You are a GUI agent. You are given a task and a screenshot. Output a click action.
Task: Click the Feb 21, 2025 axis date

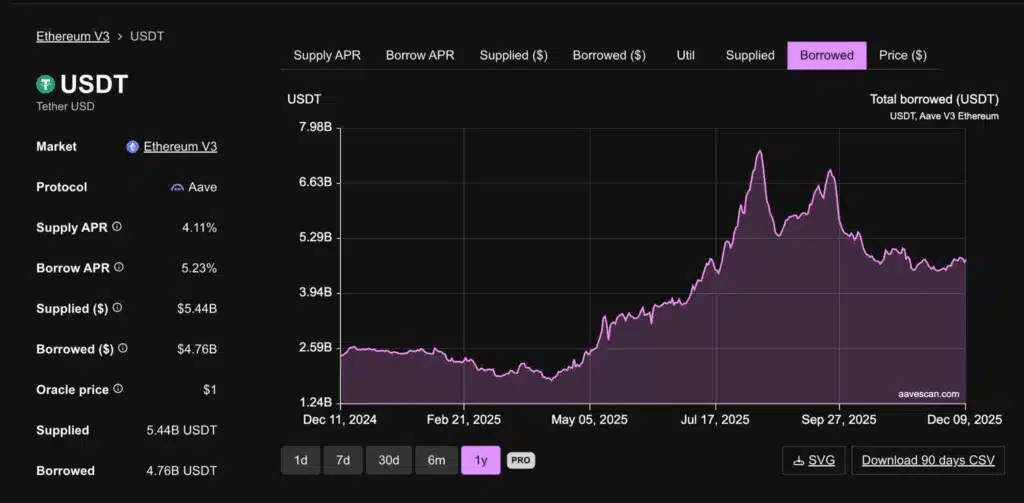tap(464, 420)
